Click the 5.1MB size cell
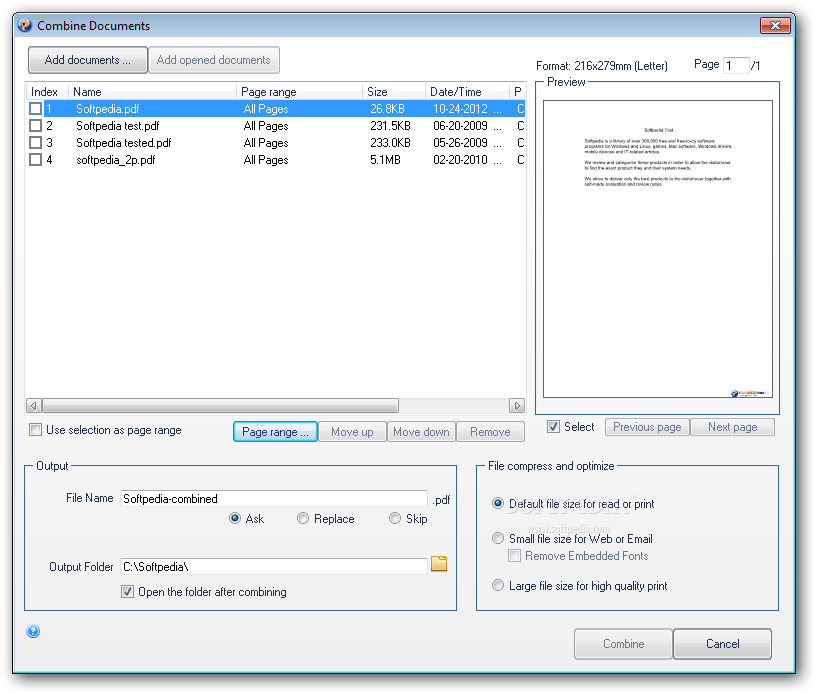816x694 pixels. [386, 160]
